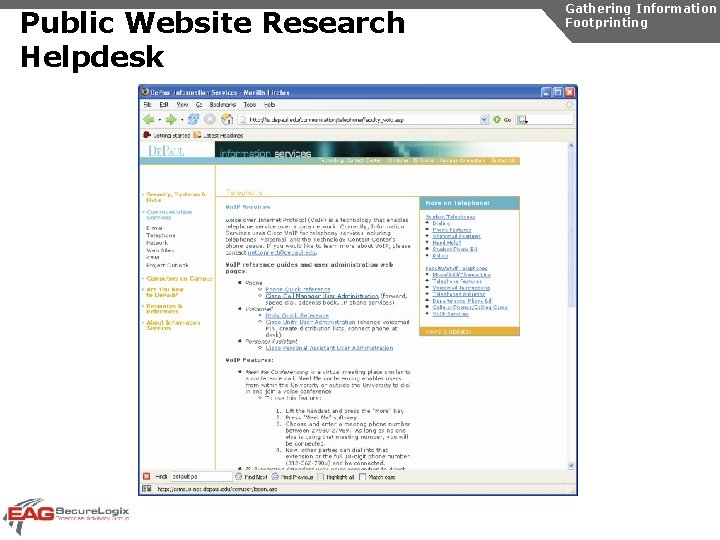
Task: Expand Computers on Campus sidebar section
Action: click(x=179, y=278)
